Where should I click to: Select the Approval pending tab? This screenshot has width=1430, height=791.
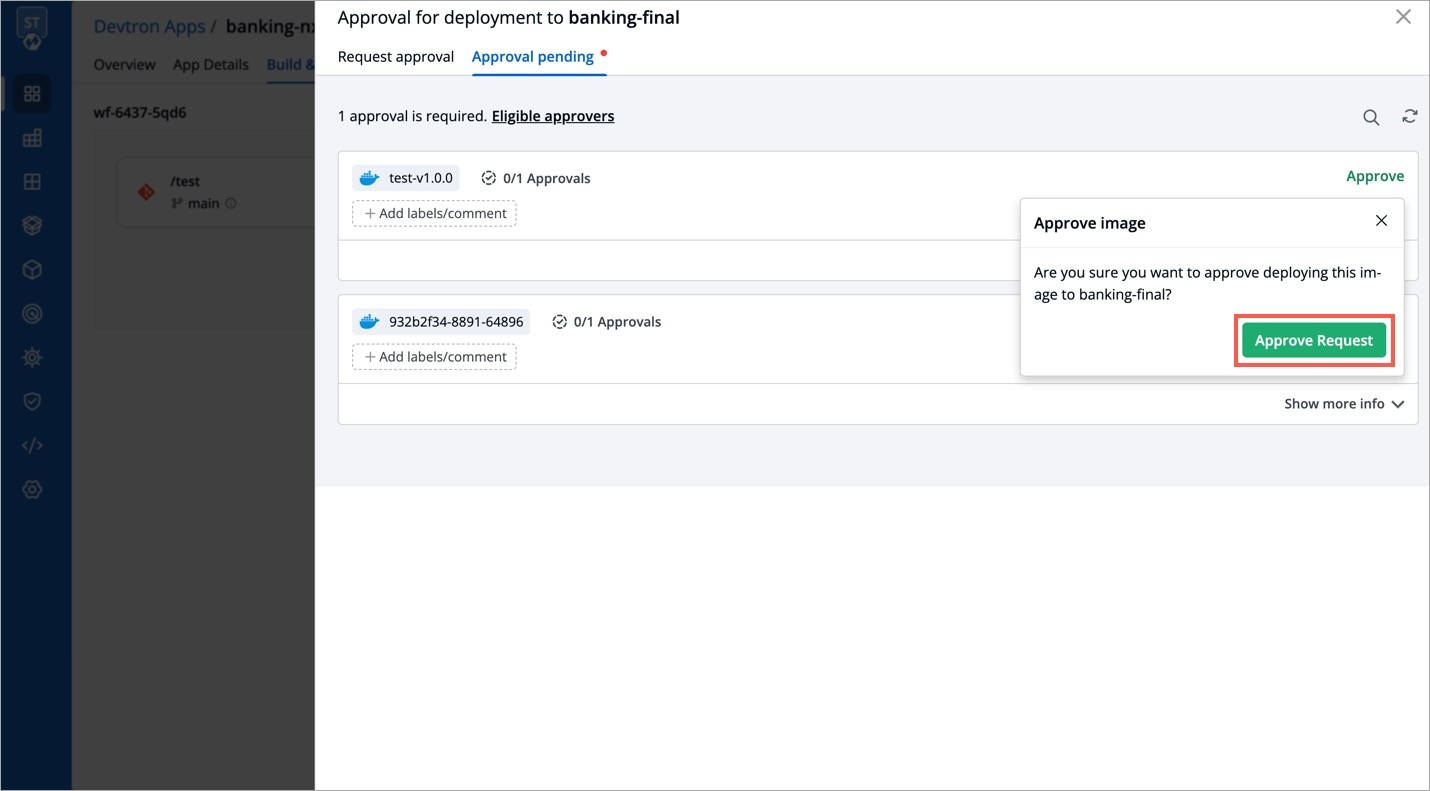pyautogui.click(x=533, y=57)
